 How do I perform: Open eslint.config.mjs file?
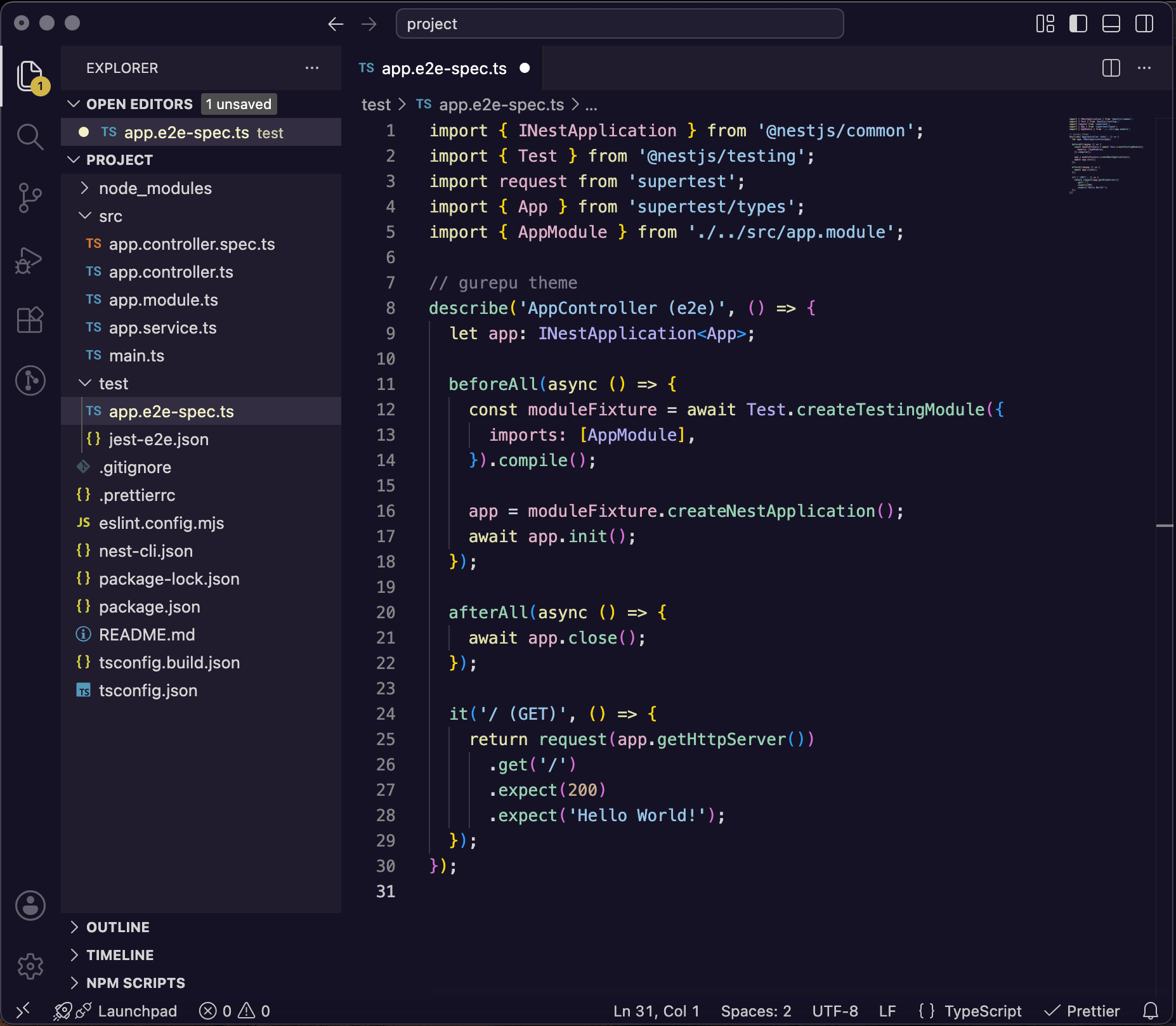(201, 523)
